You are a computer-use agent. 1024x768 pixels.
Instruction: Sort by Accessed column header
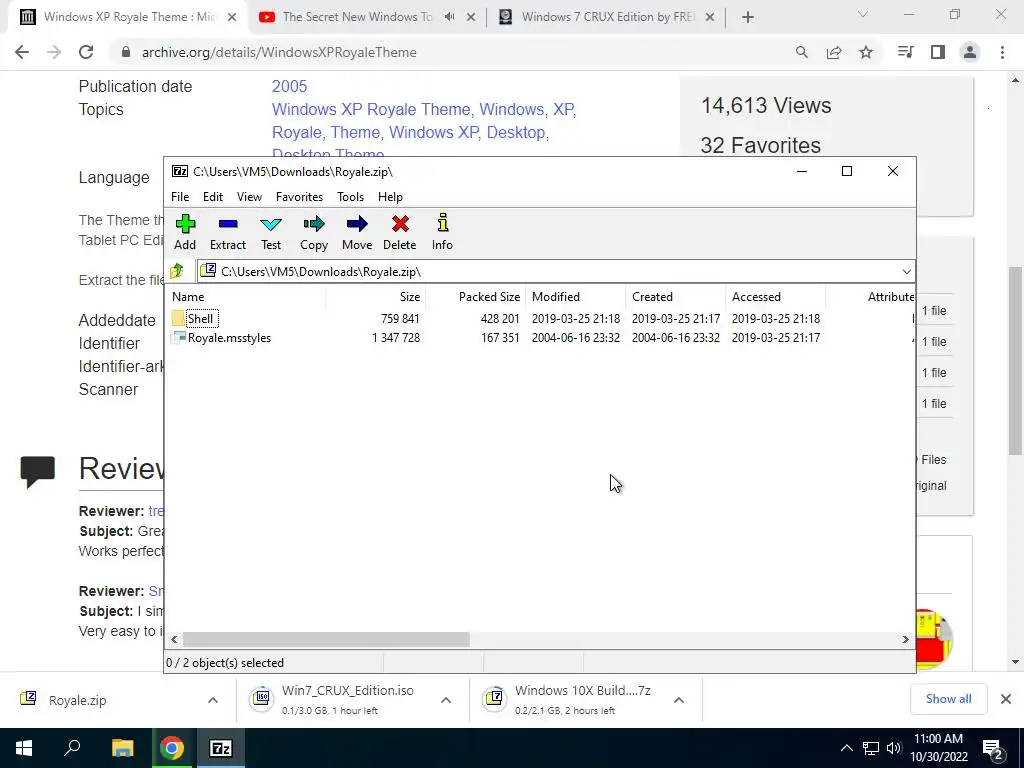point(775,296)
